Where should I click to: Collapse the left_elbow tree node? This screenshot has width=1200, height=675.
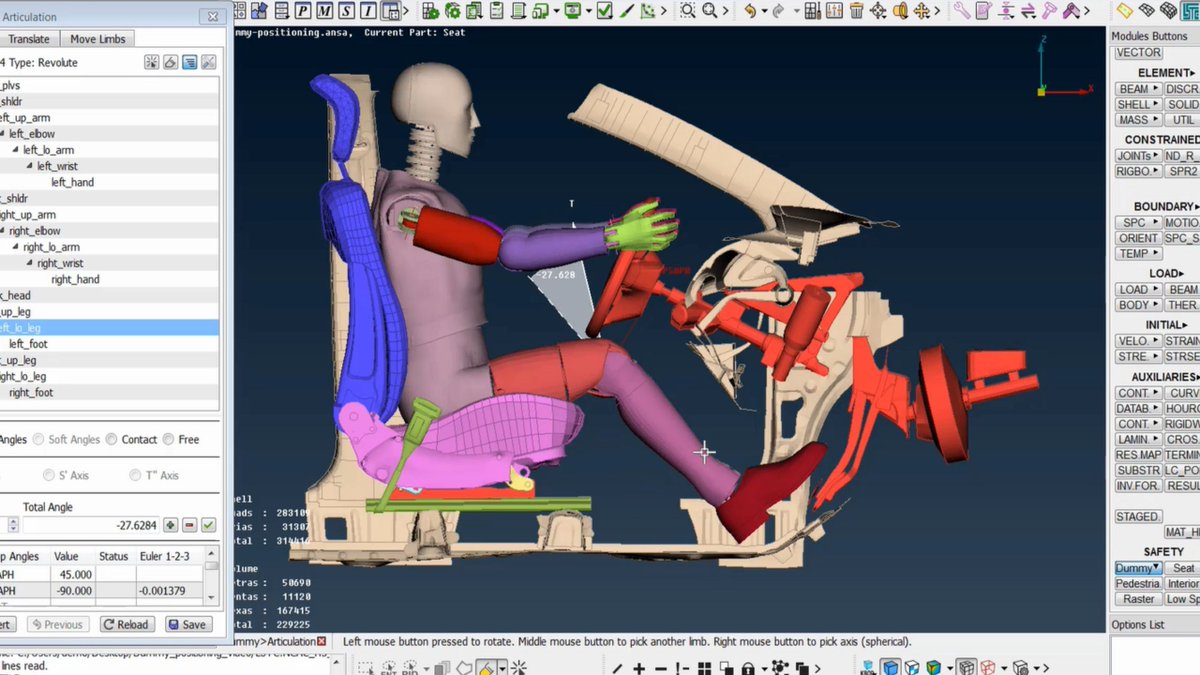(3, 134)
